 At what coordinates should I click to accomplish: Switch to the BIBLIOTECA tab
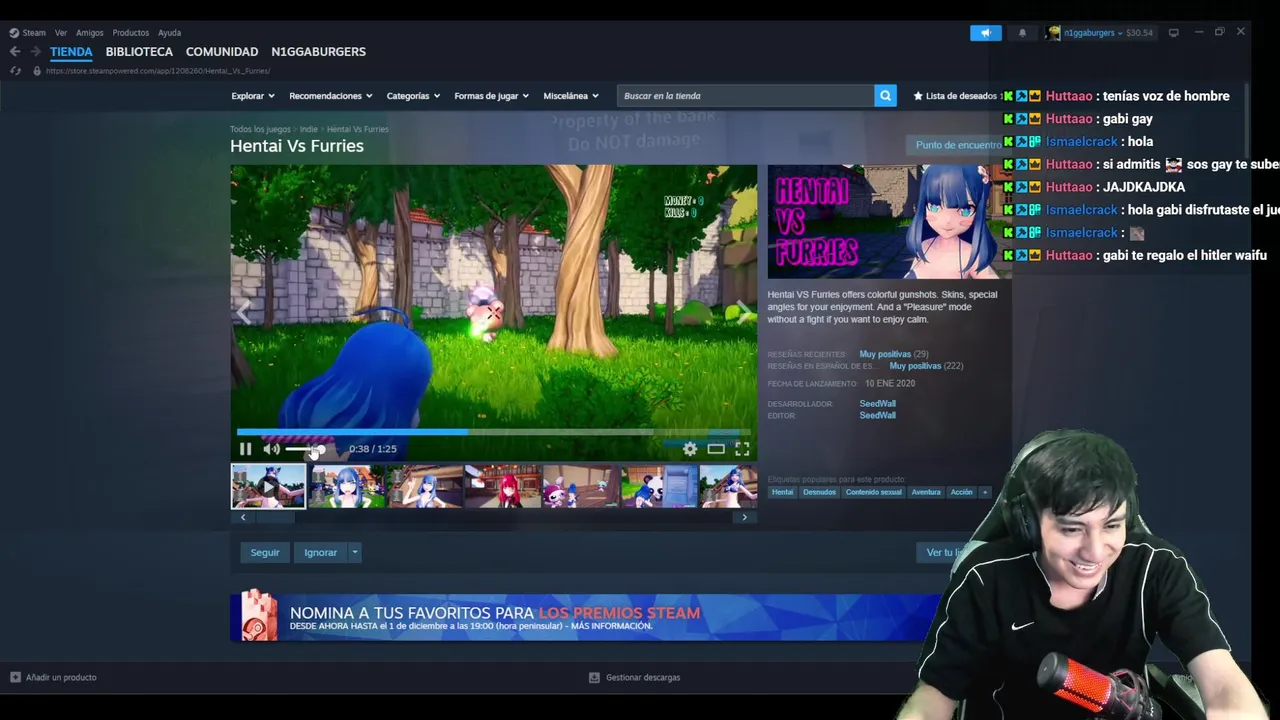click(x=139, y=52)
